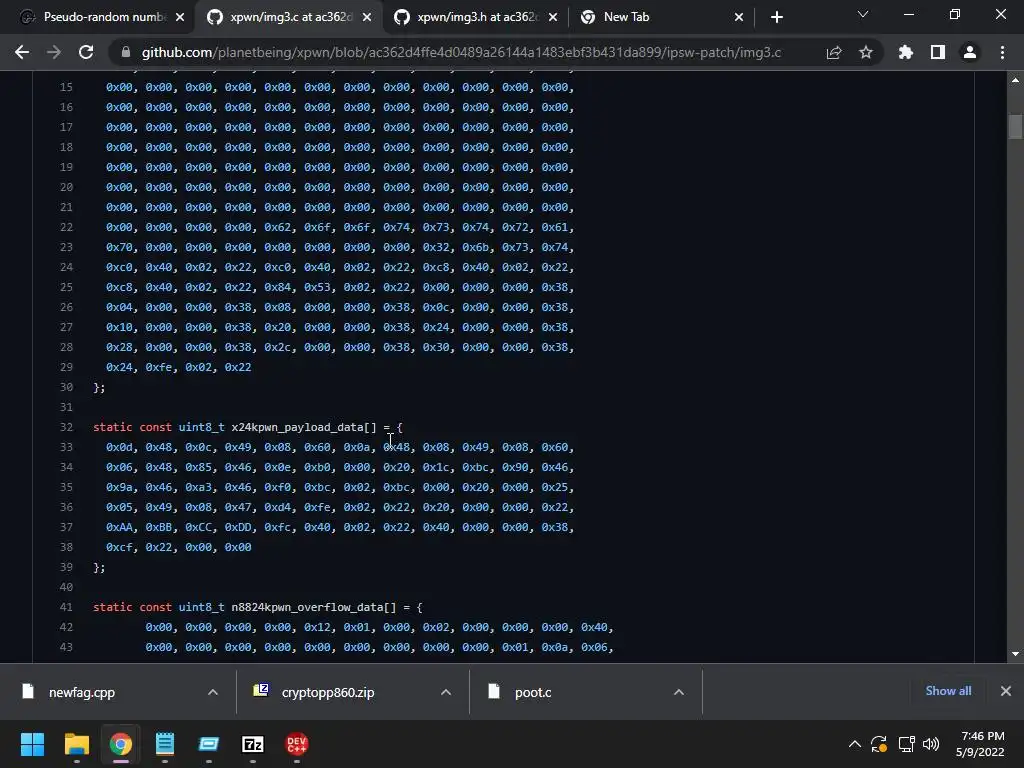Screen dimensions: 1024x768
Task: Click x24kpwn_payload_data identifier
Action: tap(297, 427)
